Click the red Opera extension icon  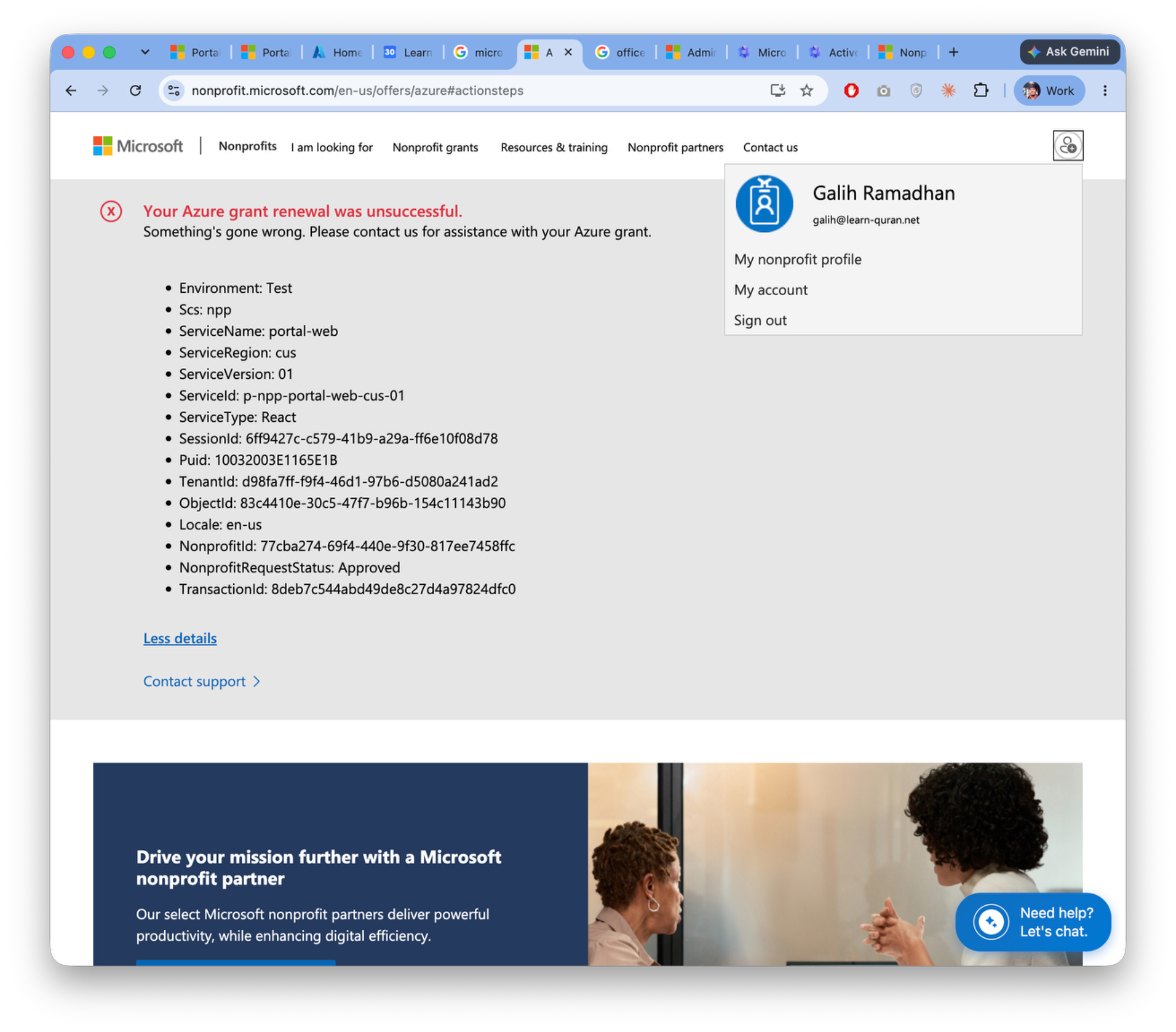pos(851,90)
